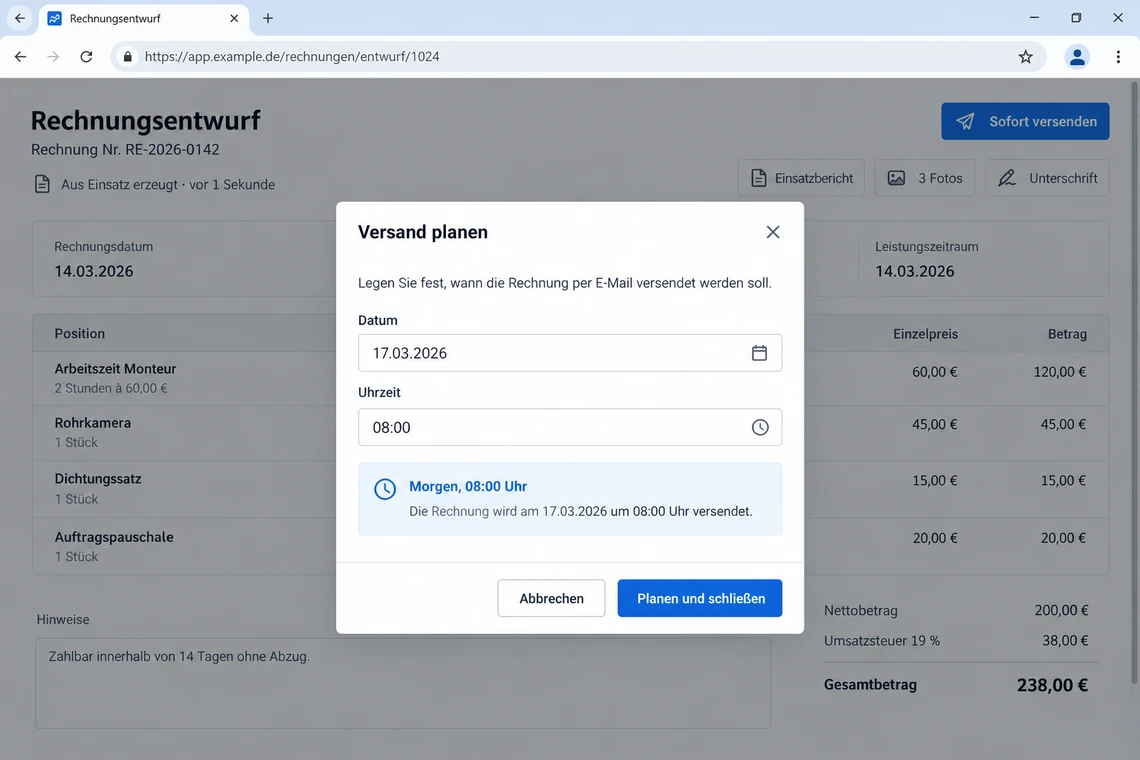Select the Rechnungsentwurf browser tab
1140x760 pixels.
pyautogui.click(x=143, y=18)
